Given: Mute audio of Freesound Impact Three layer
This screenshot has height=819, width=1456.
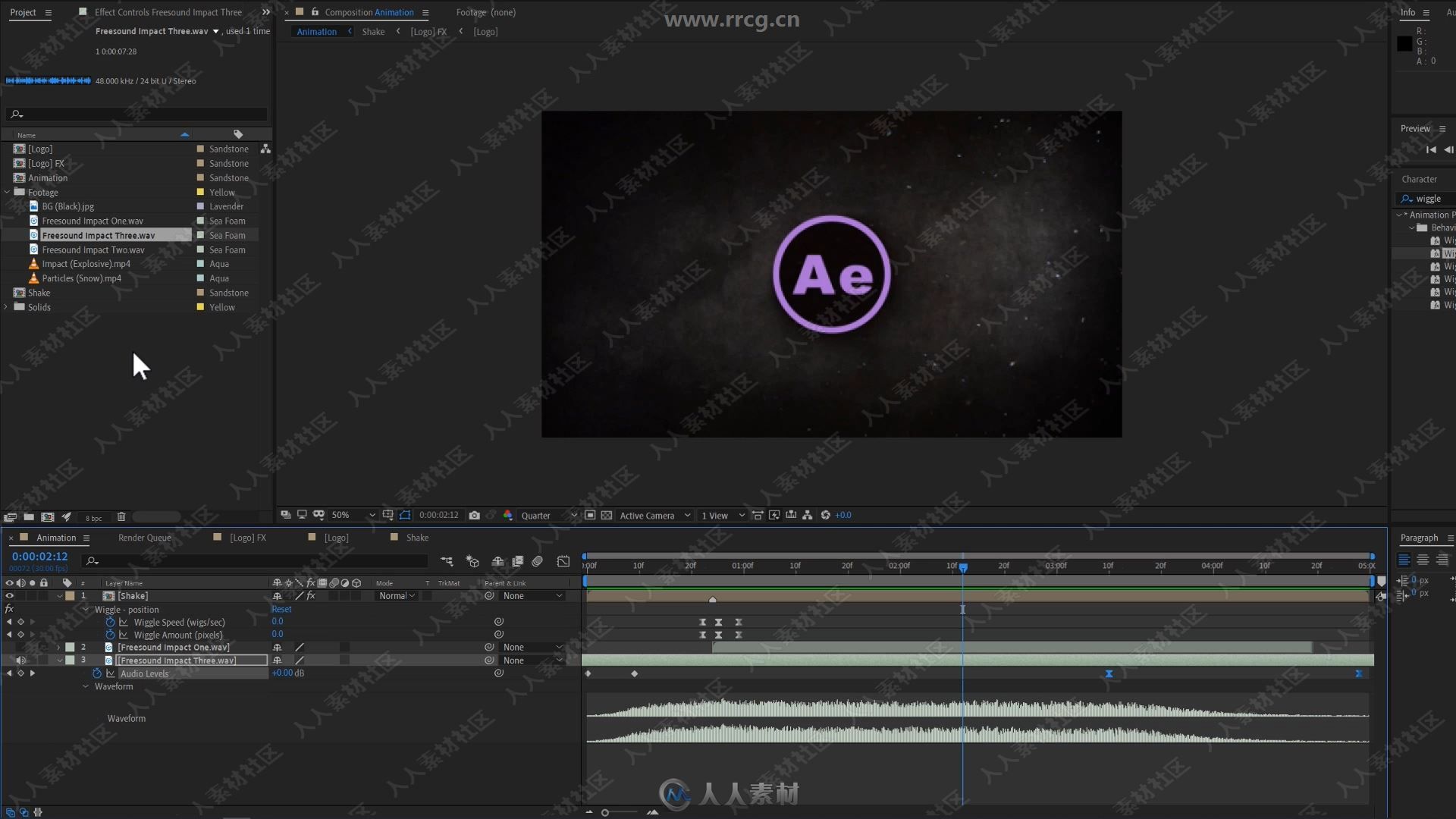Looking at the screenshot, I should pos(20,661).
